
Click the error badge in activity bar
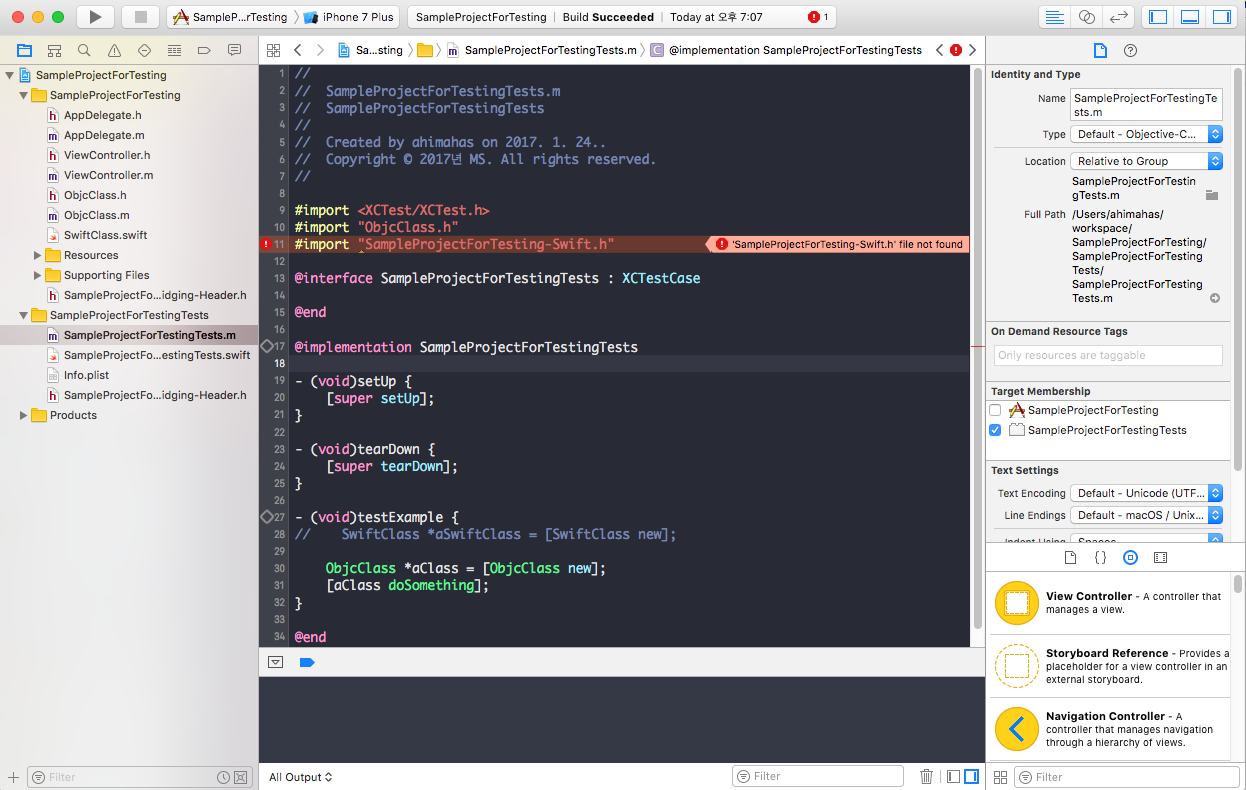click(818, 17)
